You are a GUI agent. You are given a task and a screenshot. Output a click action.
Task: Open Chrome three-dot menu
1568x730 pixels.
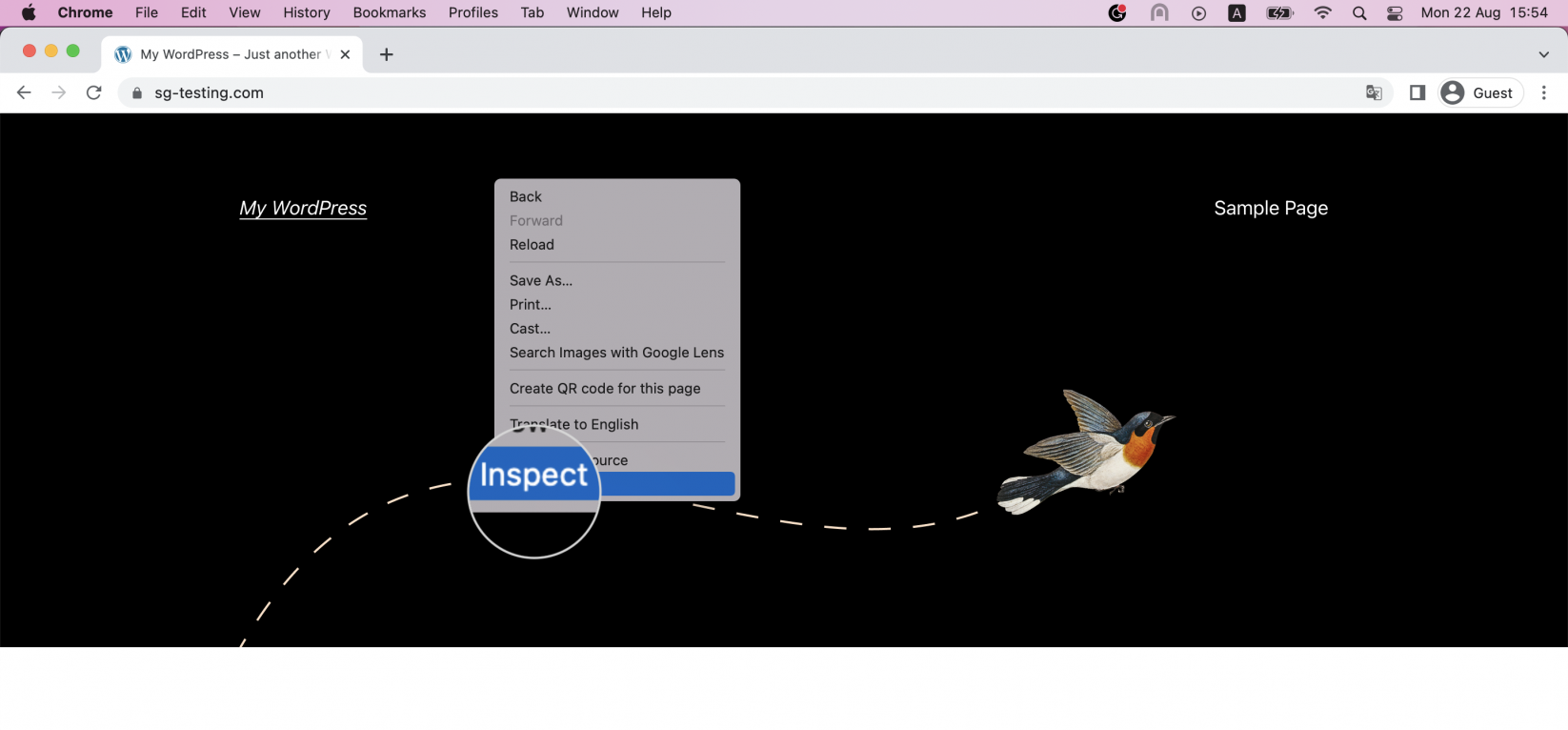coord(1544,92)
